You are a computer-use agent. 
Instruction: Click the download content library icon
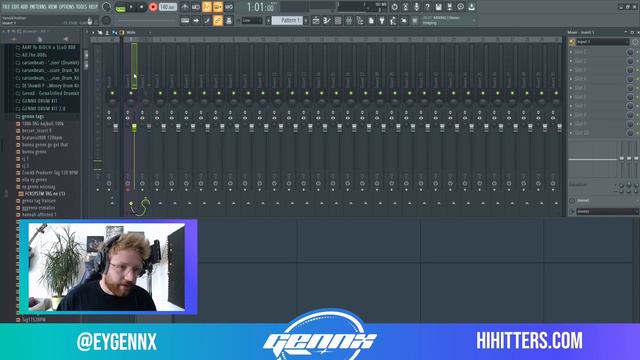[x=471, y=7]
